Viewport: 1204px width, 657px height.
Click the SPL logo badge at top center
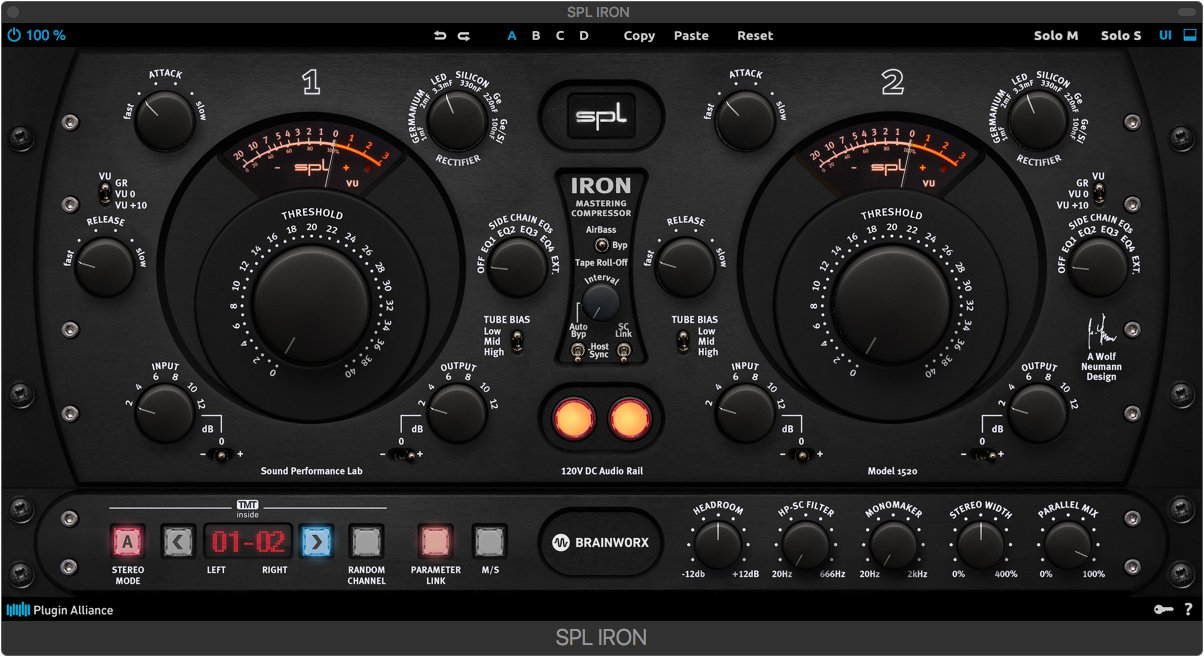coord(601,117)
